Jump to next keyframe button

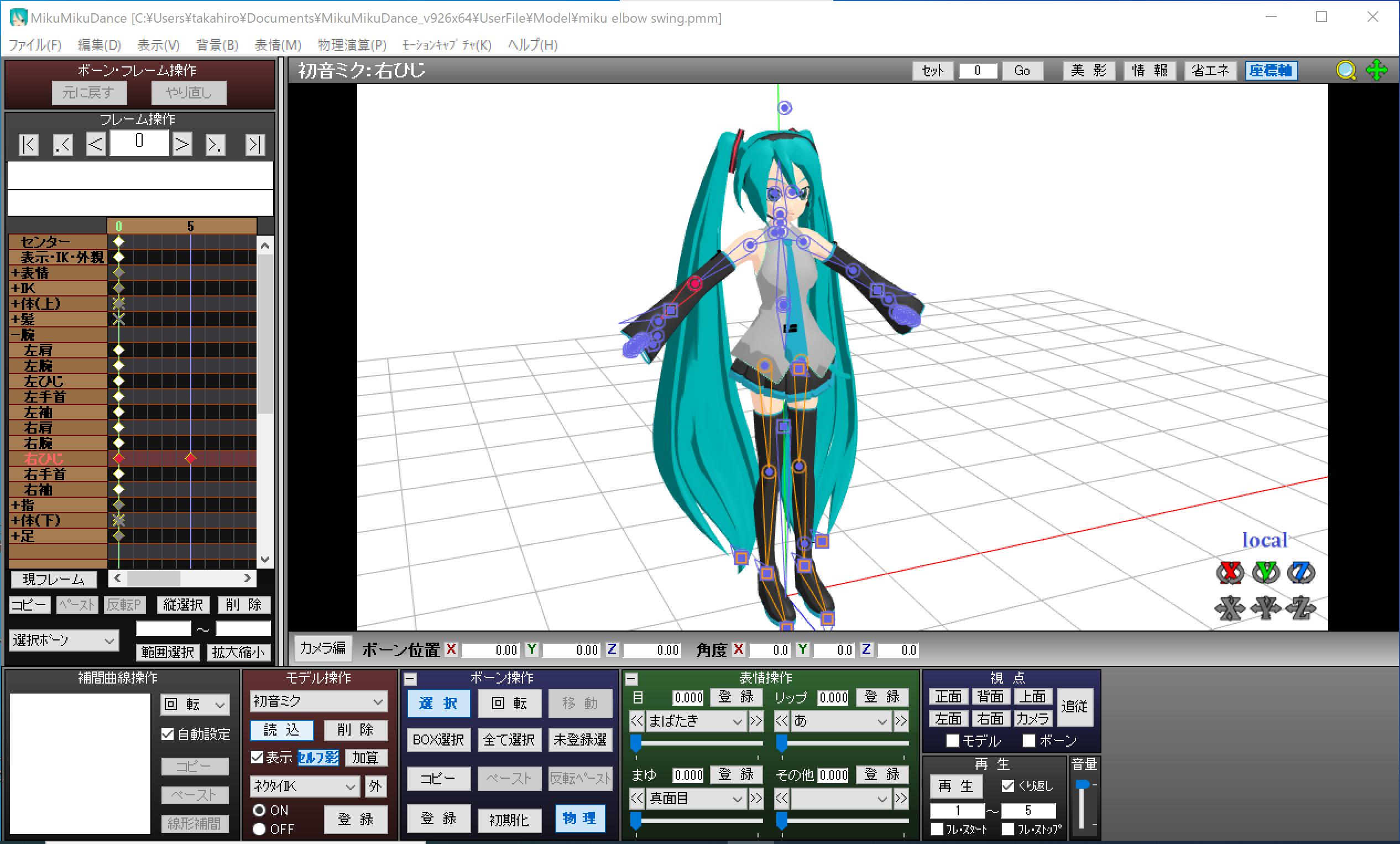point(215,144)
